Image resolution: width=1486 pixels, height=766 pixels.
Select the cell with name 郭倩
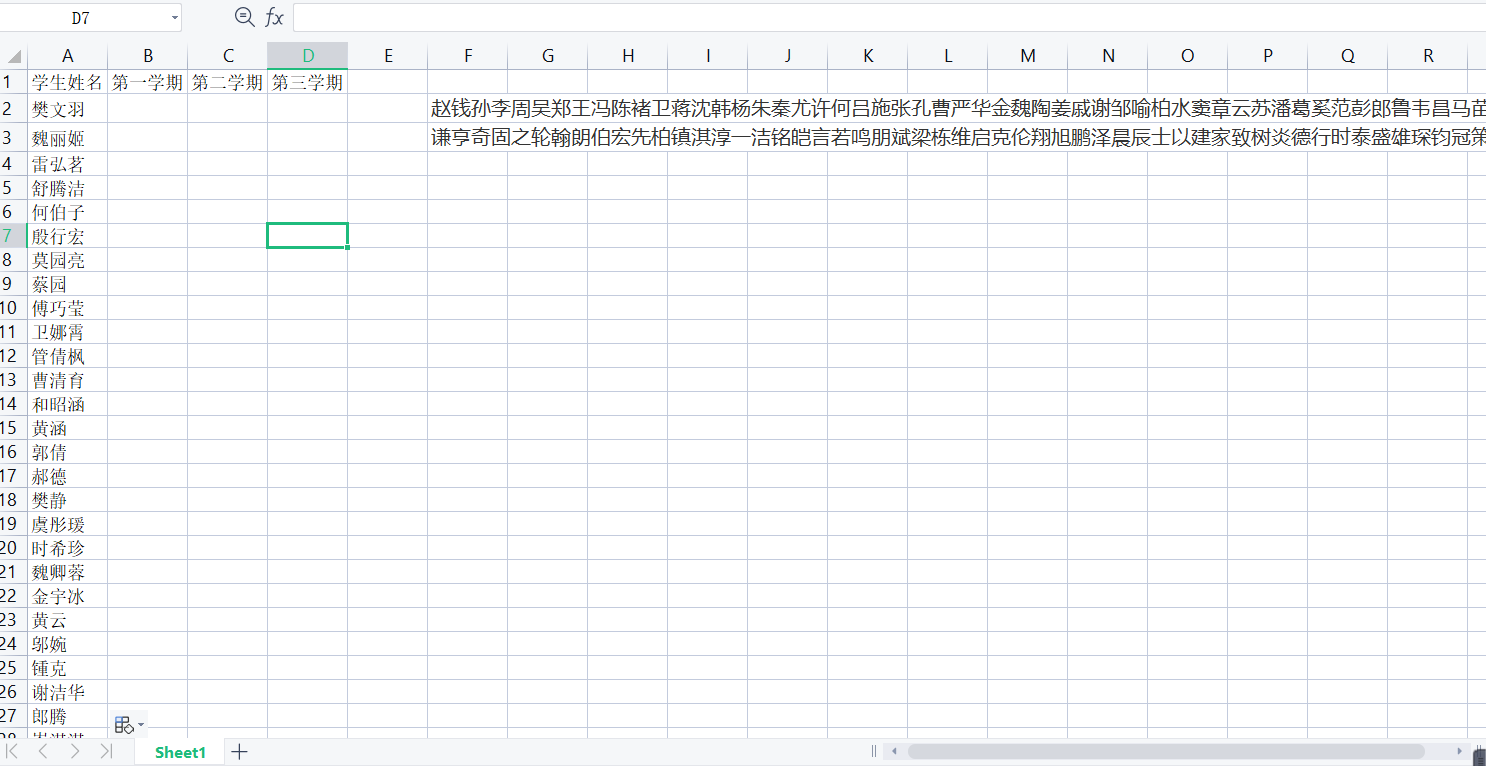(x=67, y=452)
